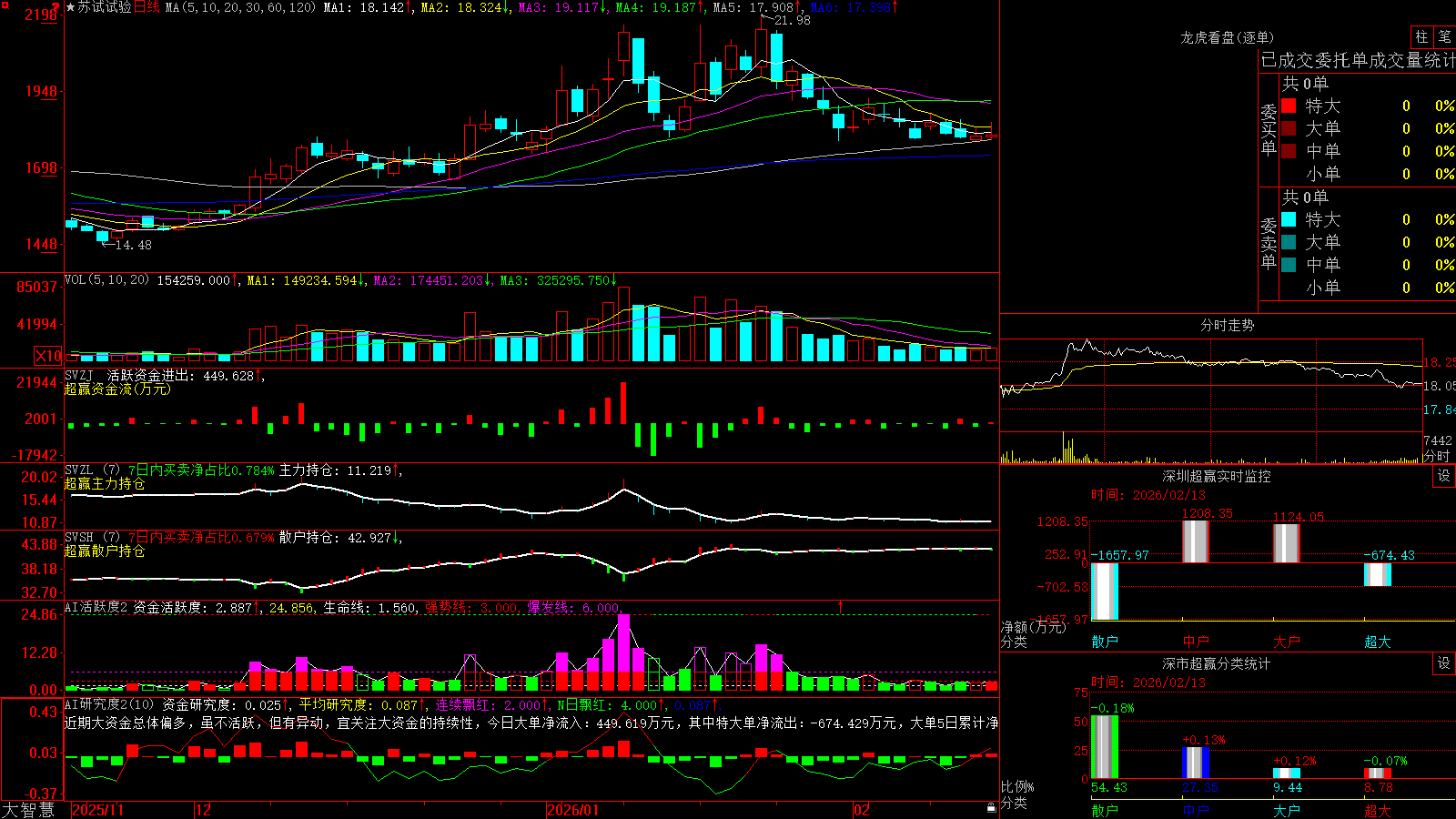Click the 14.48 low price annotation

[x=133, y=245]
